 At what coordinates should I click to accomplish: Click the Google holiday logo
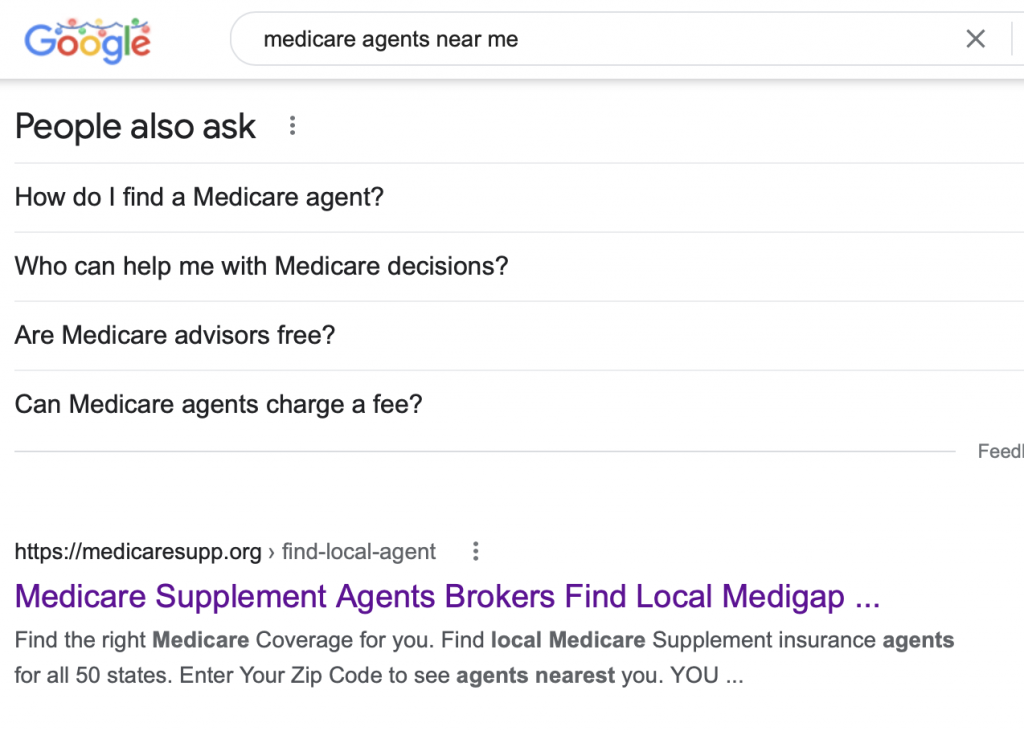(88, 41)
